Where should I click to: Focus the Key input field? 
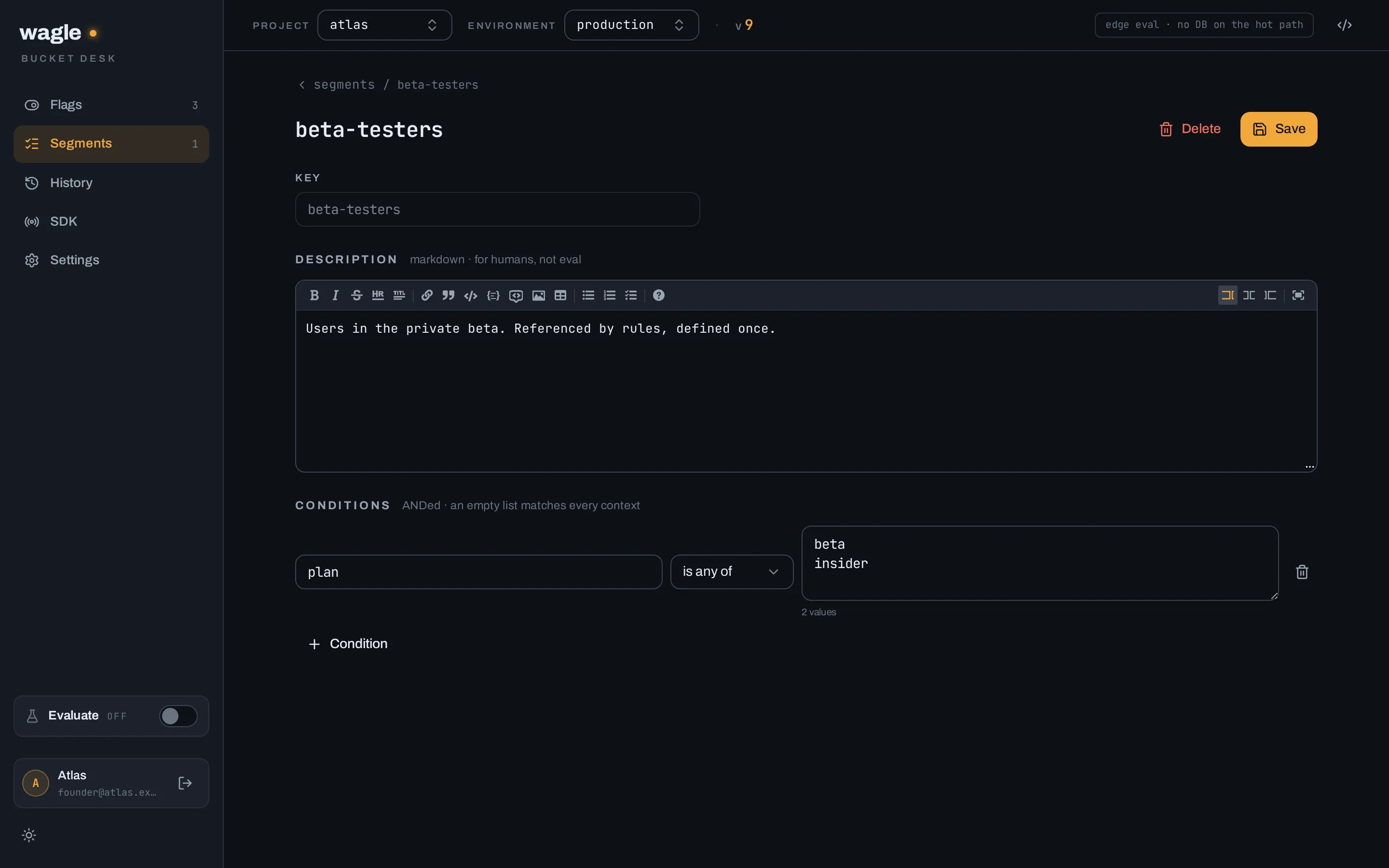click(x=497, y=210)
